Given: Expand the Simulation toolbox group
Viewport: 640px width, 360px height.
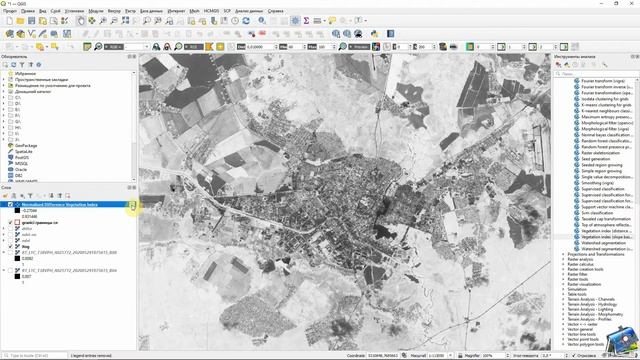Looking at the screenshot, I should [x=563, y=289].
